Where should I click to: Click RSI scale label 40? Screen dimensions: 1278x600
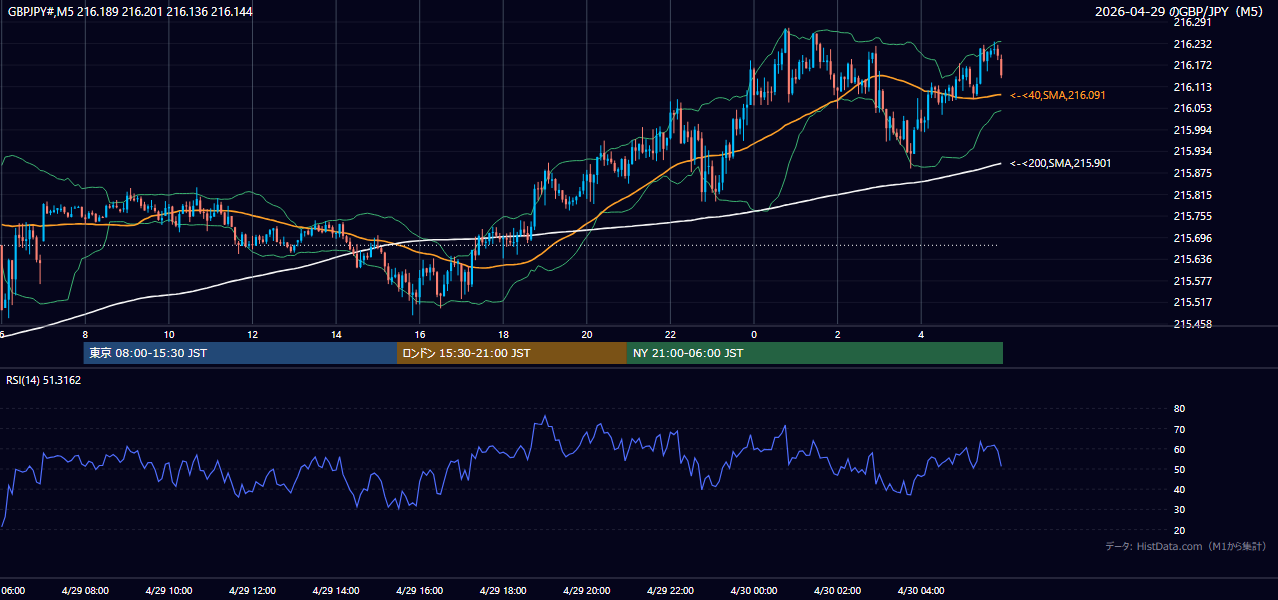coord(1179,489)
